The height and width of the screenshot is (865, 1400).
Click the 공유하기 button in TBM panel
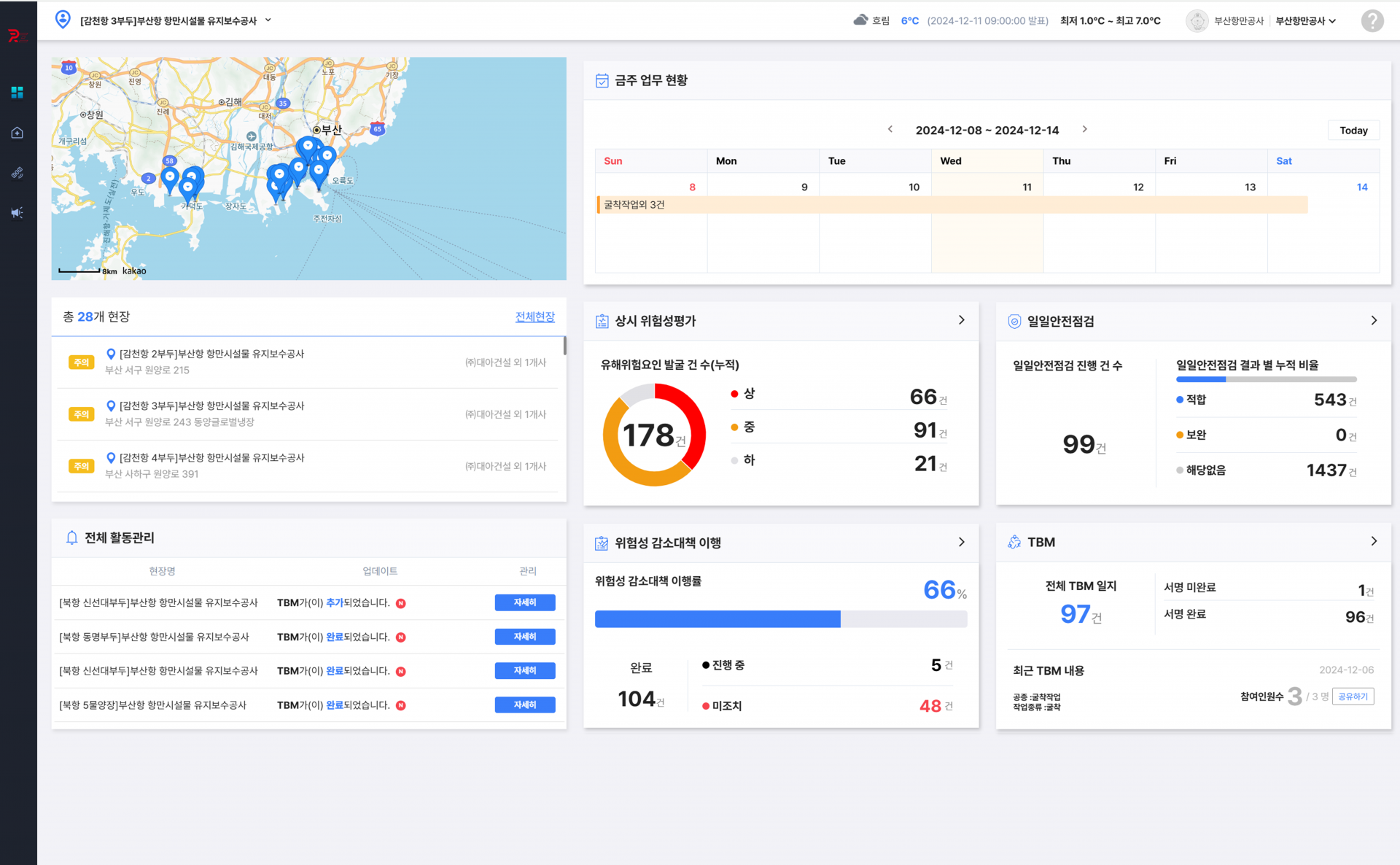coord(1353,697)
